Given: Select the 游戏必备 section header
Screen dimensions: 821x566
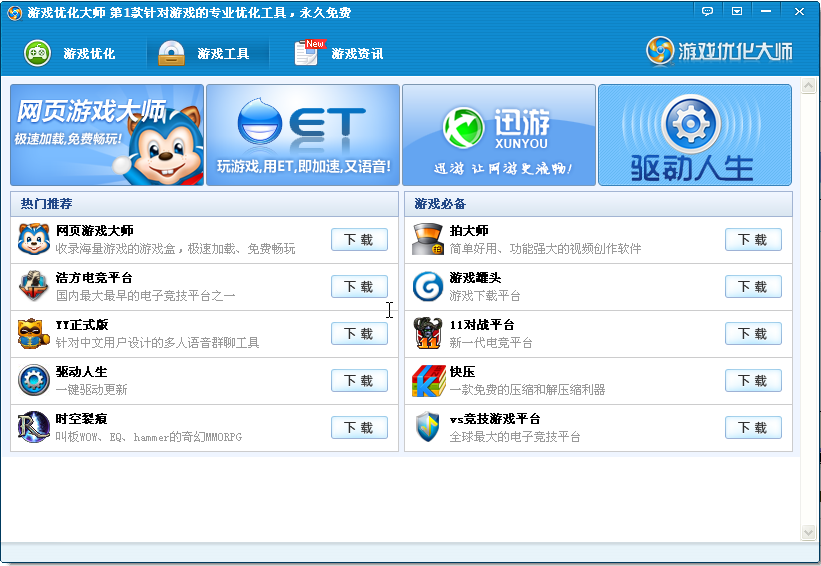Looking at the screenshot, I should click(598, 204).
